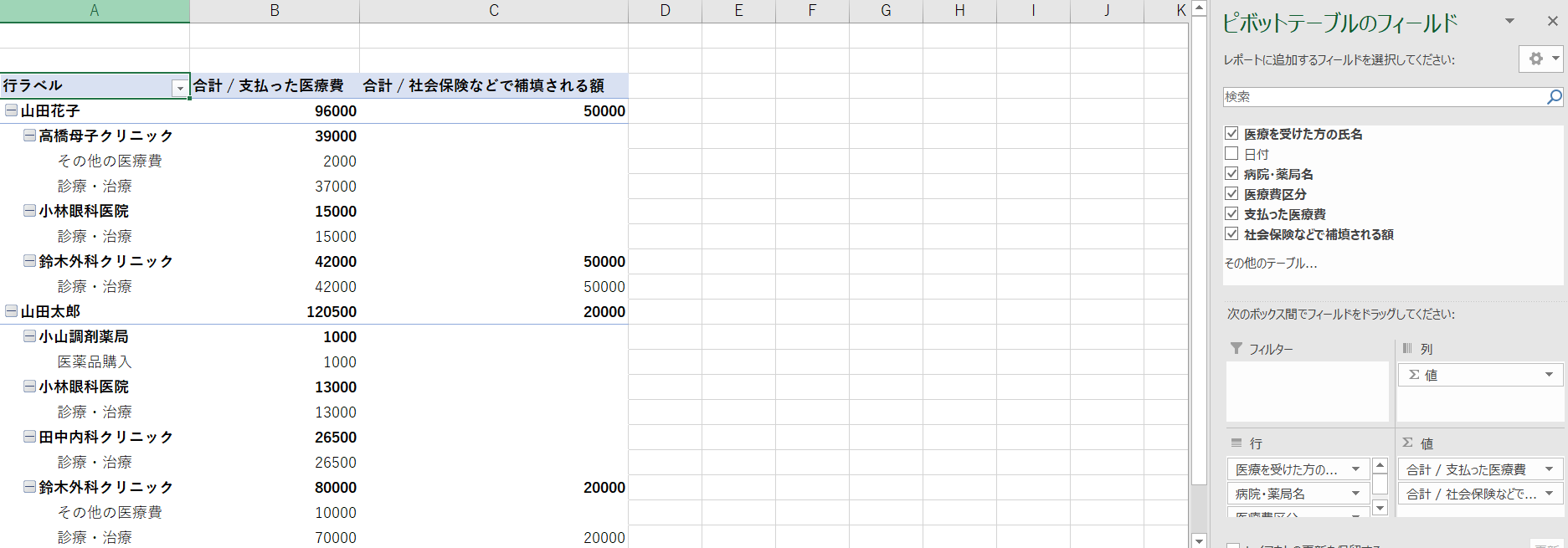Viewport: 1568px width, 548px height.
Task: Open the 行ラベル filter dropdown
Action: click(x=179, y=88)
